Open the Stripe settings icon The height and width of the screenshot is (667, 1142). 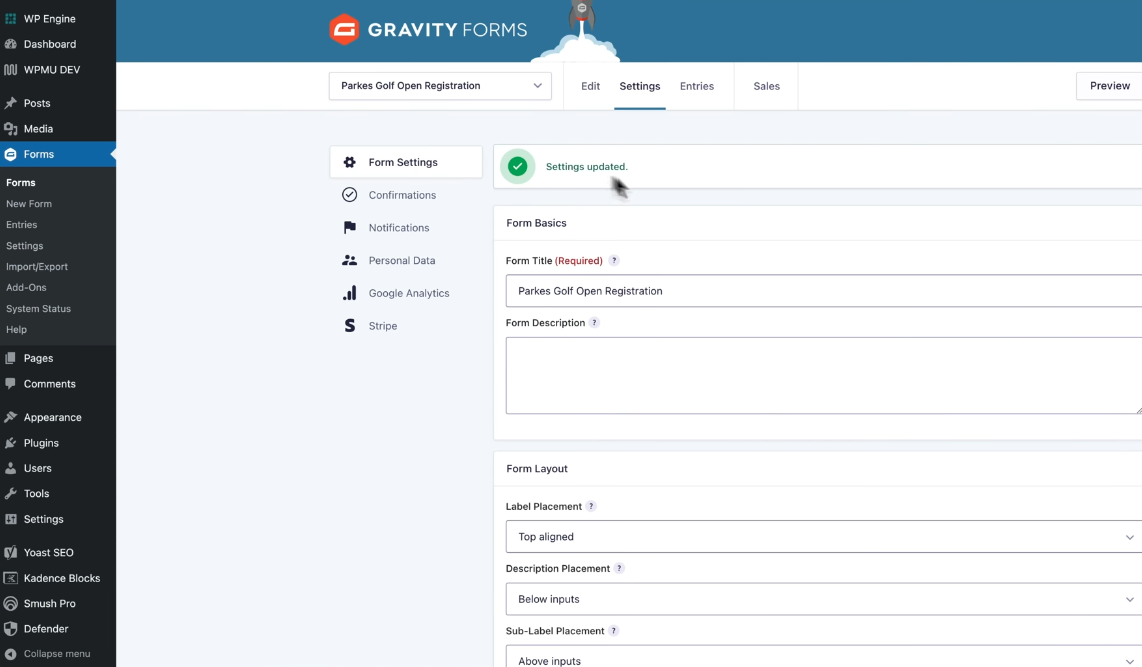tap(349, 326)
